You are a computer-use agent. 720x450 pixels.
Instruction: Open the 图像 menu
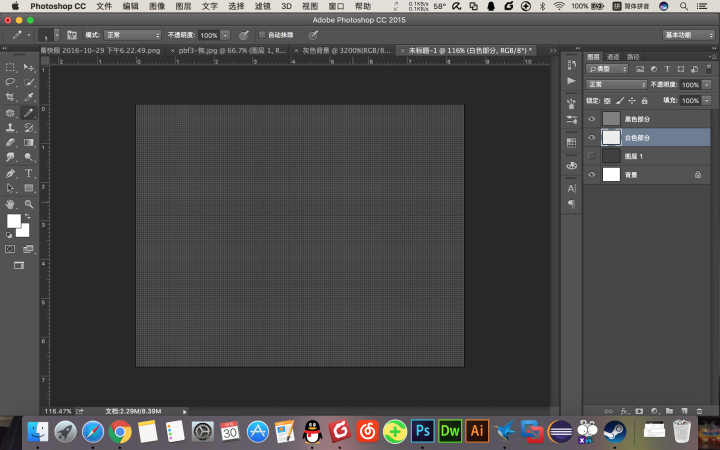[157, 6]
